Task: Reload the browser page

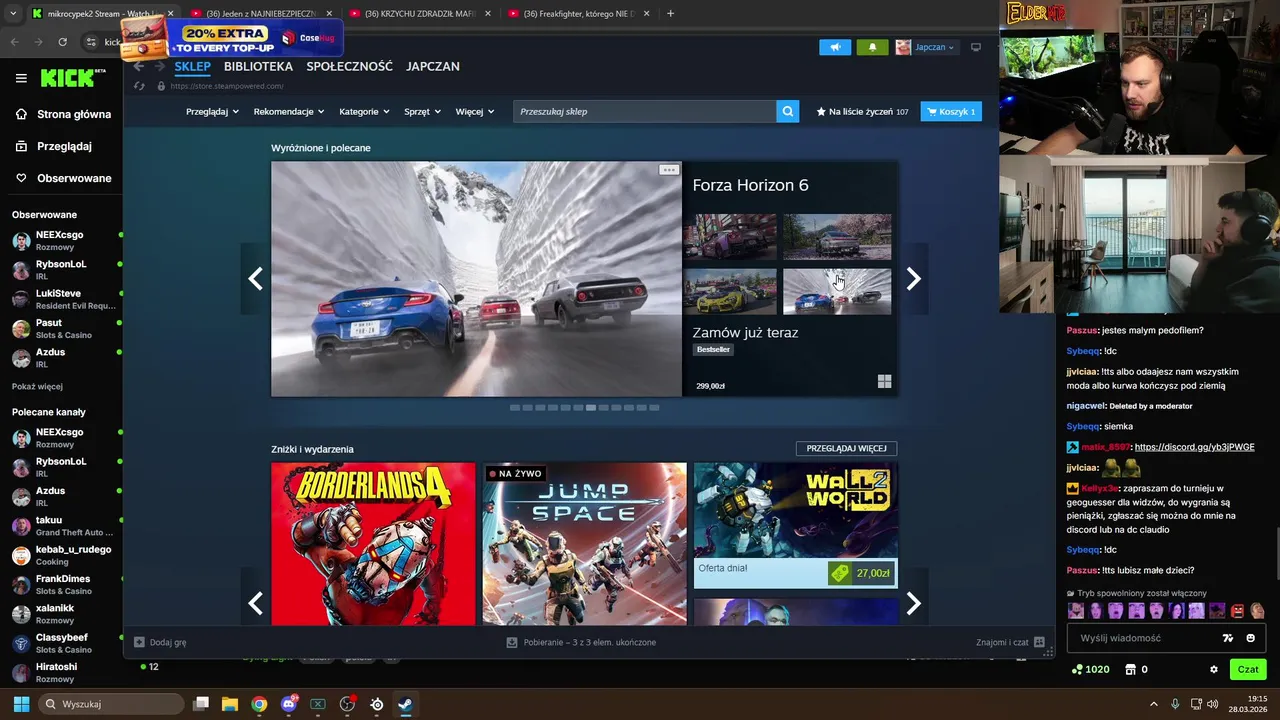Action: [x=62, y=42]
